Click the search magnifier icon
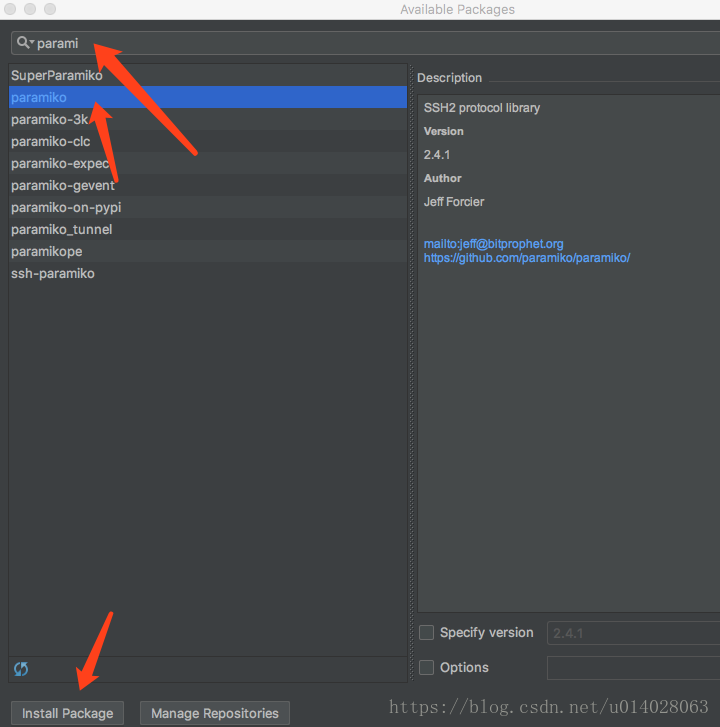 click(x=22, y=43)
